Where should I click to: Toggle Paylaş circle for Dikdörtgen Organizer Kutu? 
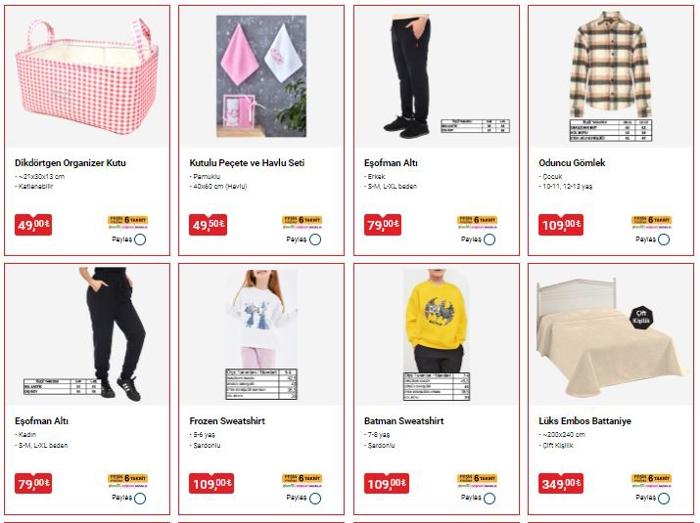(x=140, y=240)
